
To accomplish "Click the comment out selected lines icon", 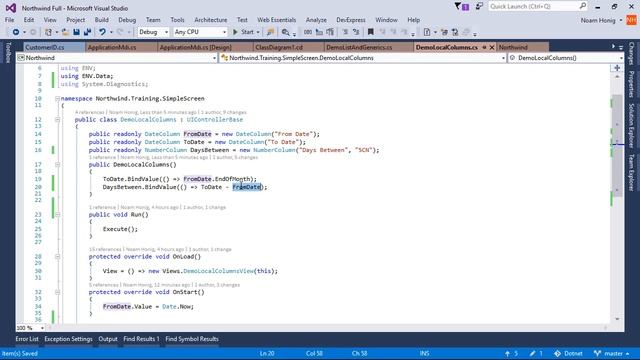I will [x=345, y=32].
